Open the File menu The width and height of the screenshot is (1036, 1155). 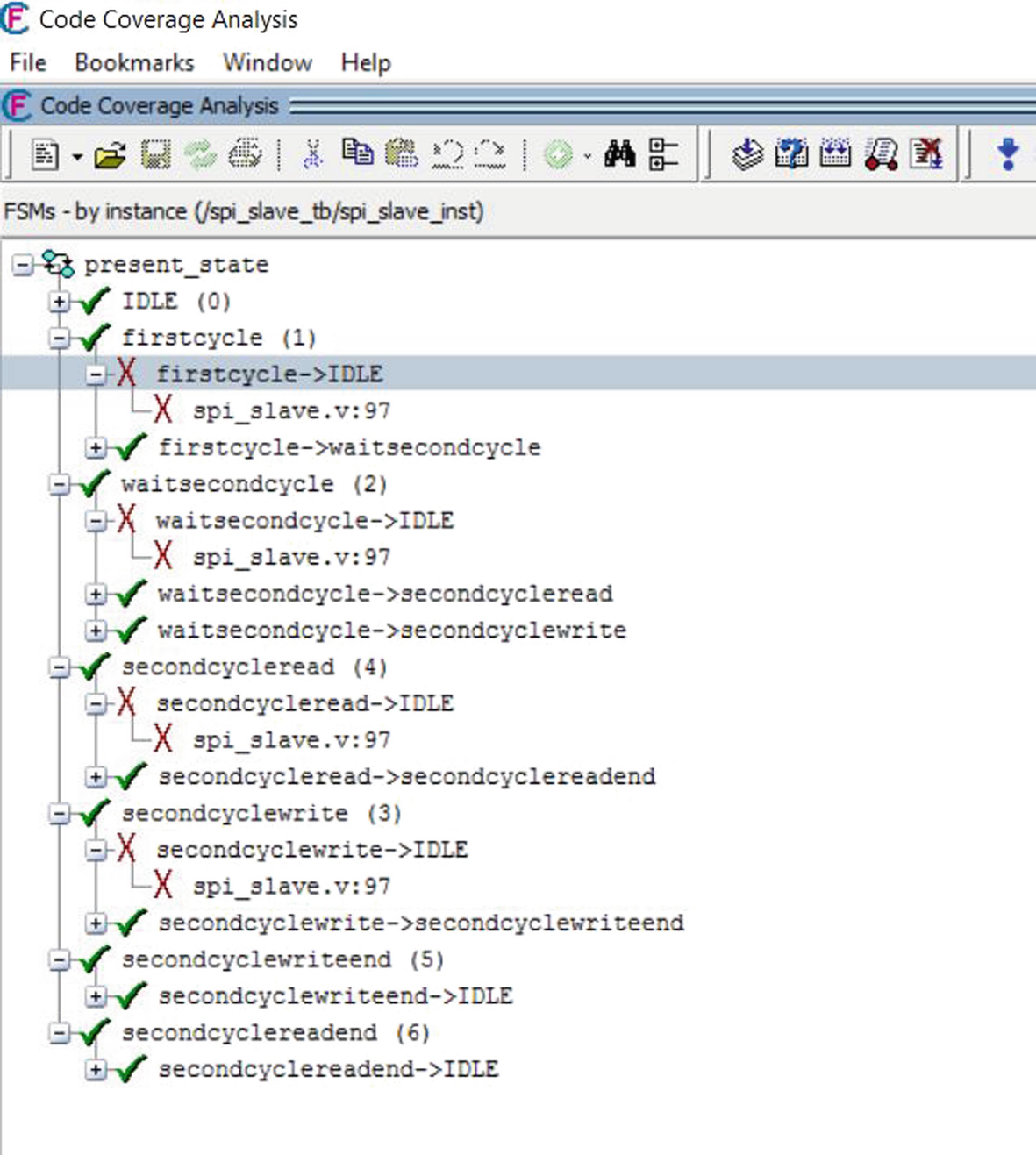[x=28, y=63]
